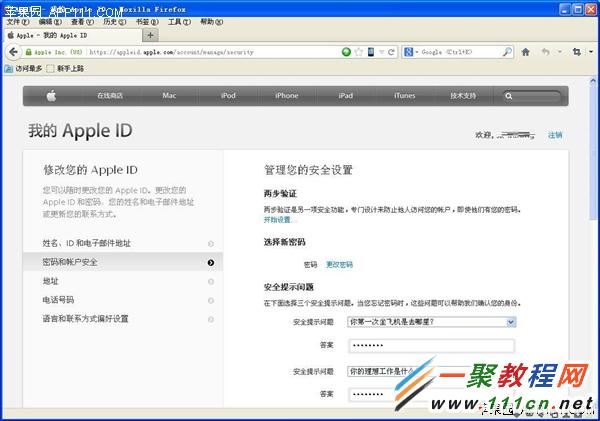The image size is (600, 421).
Task: Select 电话号码 sidebar item
Action: [123, 300]
